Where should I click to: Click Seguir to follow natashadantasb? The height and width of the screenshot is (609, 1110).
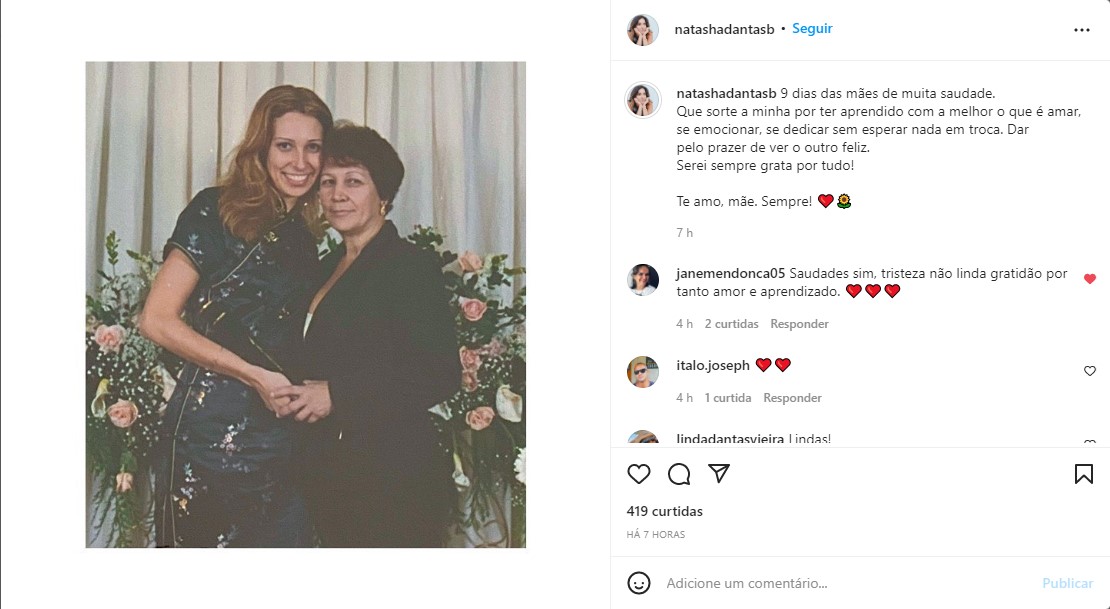[x=812, y=29]
